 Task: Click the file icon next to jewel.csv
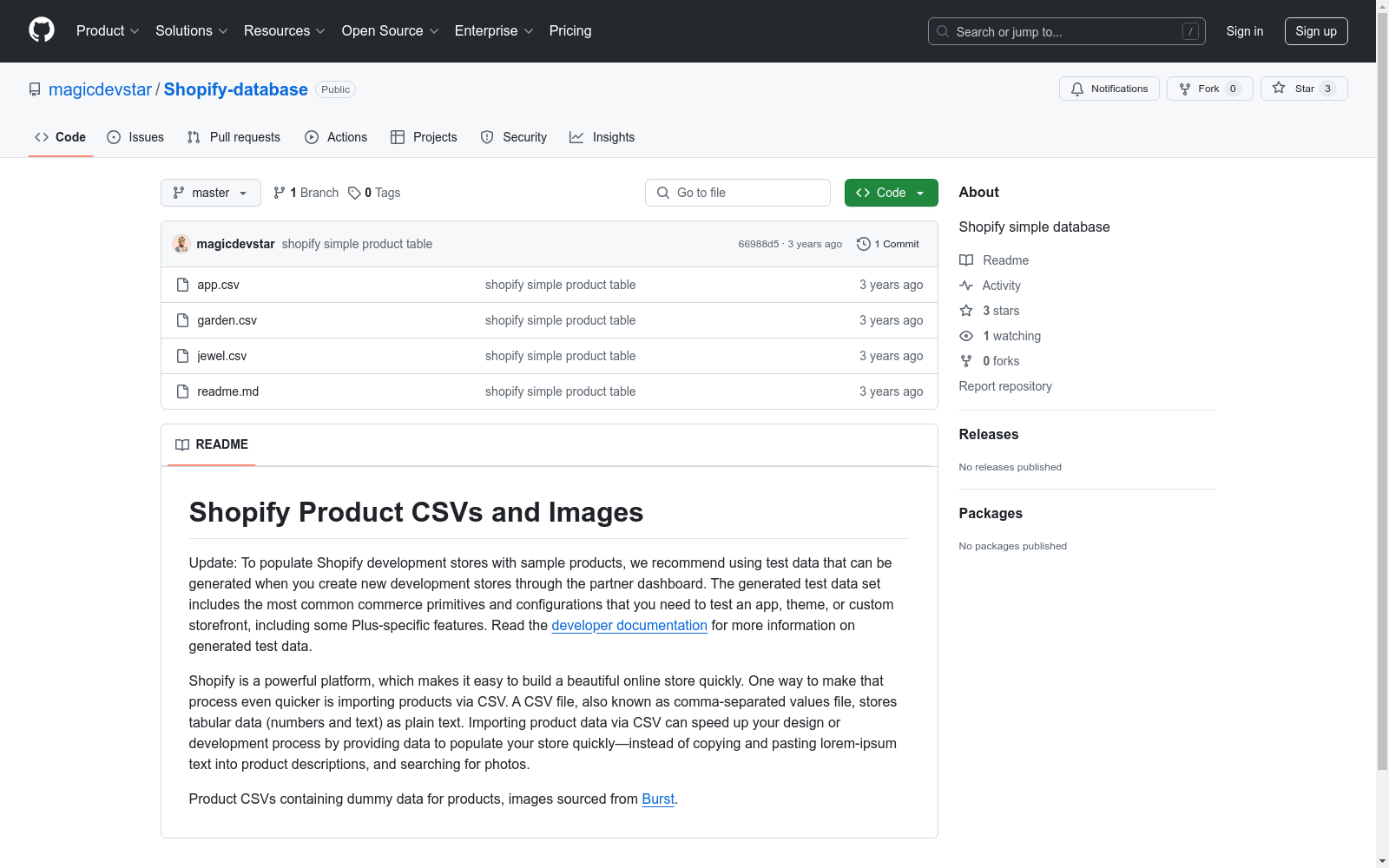point(182,356)
